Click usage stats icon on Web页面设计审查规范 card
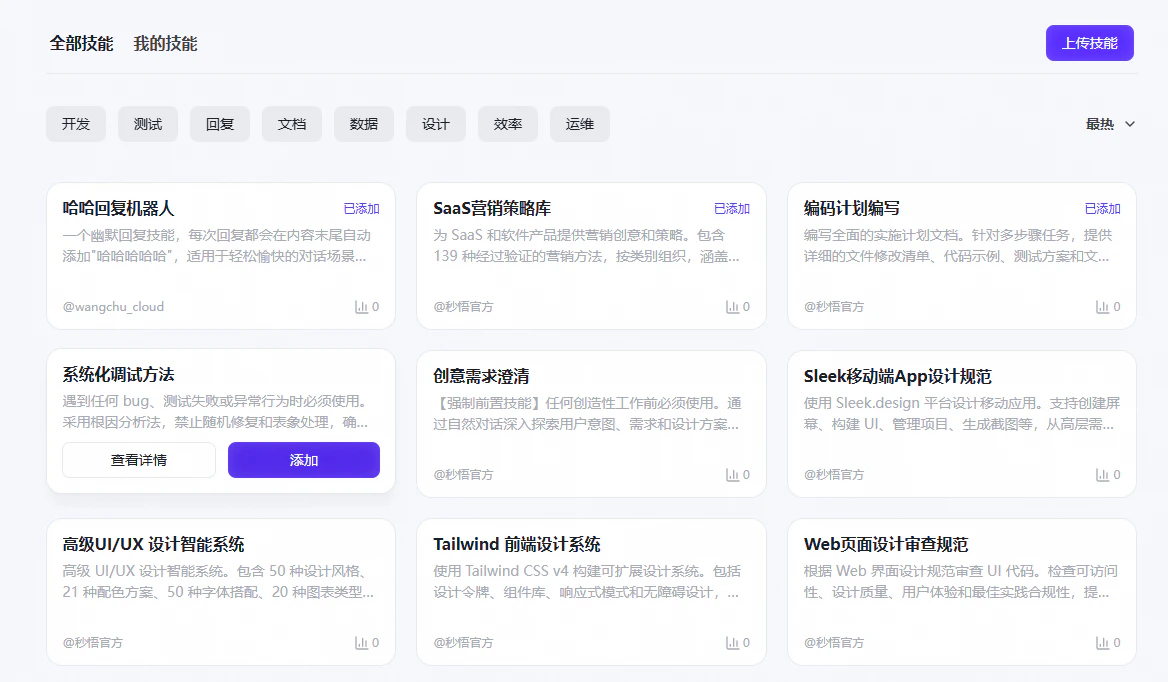 (x=1102, y=643)
